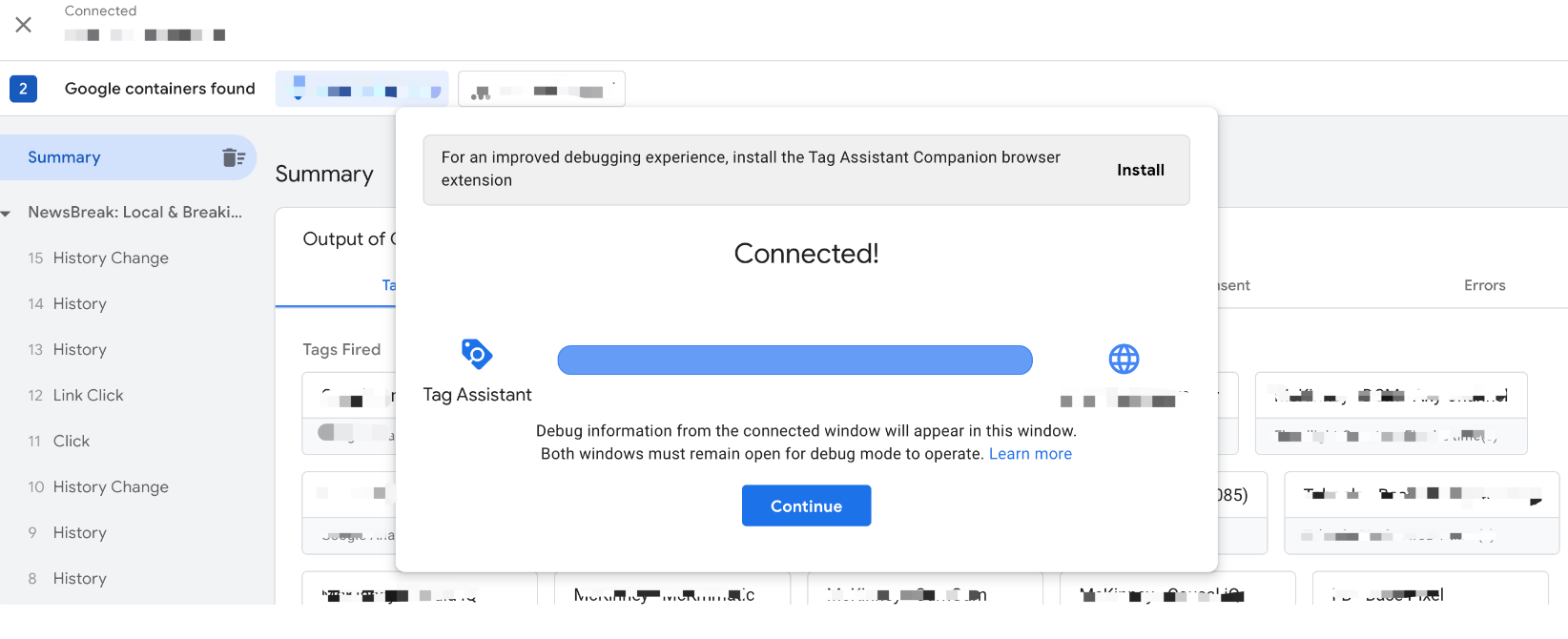Screen dimensions: 1568x639
Task: Open the top right fired tag card
Action: 1391,413
